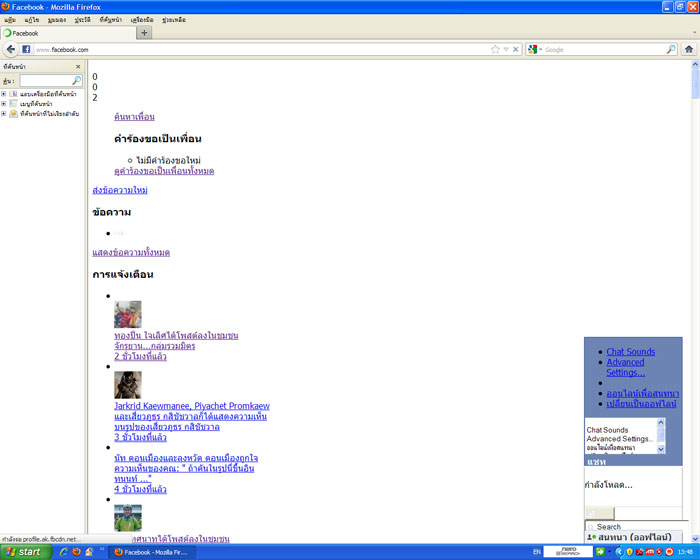The width and height of the screenshot is (700, 560).
Task: Open the Tools menu (sixth item)
Action: coord(142,20)
